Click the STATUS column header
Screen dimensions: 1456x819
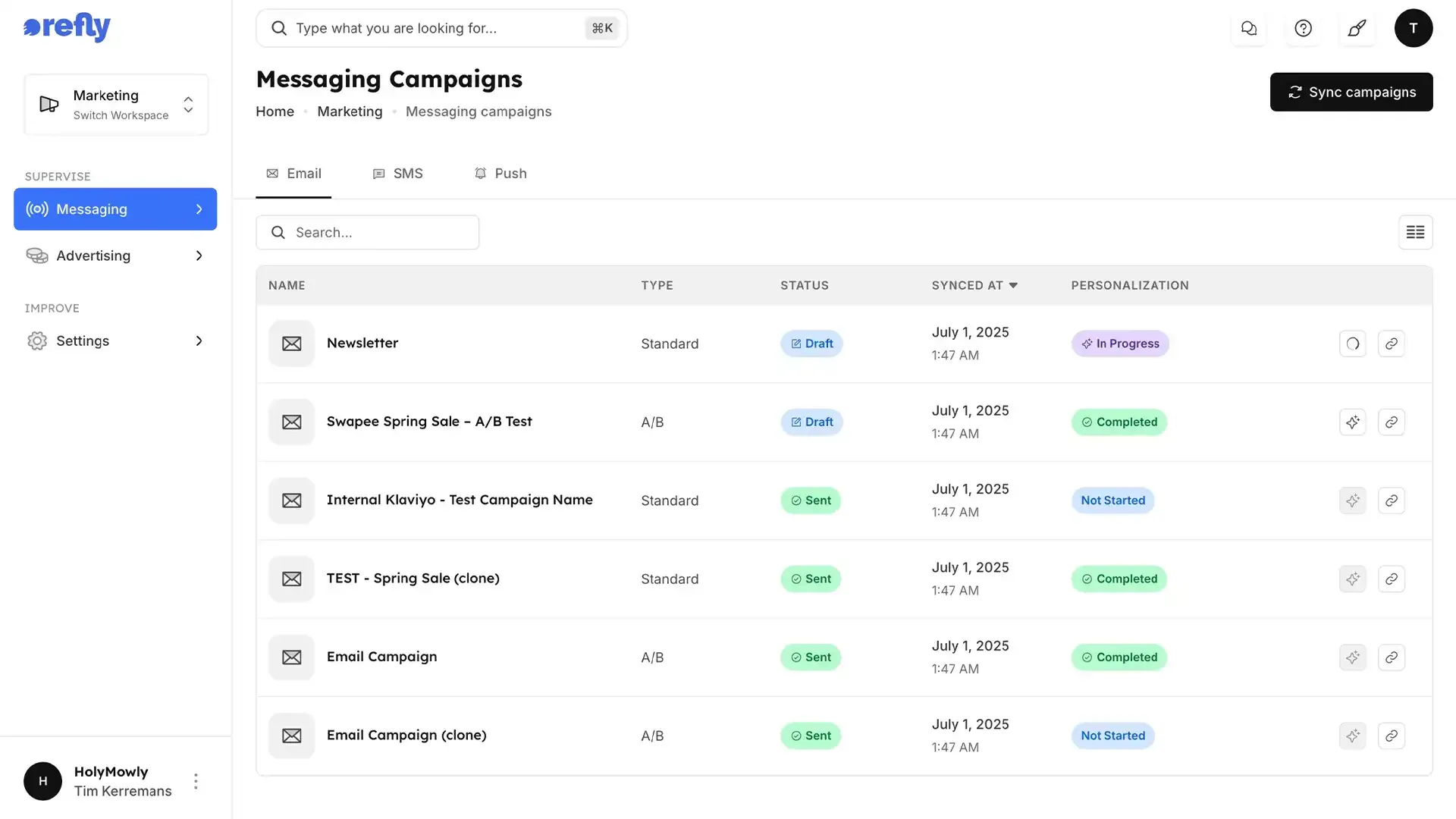[805, 285]
